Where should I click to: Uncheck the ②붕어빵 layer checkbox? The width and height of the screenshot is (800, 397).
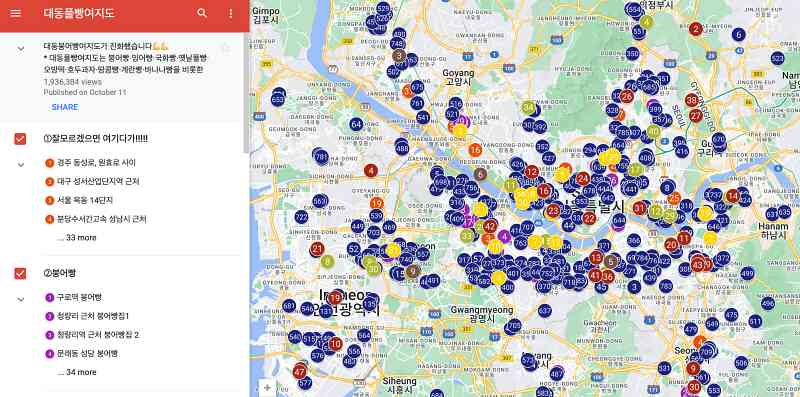click(x=20, y=274)
